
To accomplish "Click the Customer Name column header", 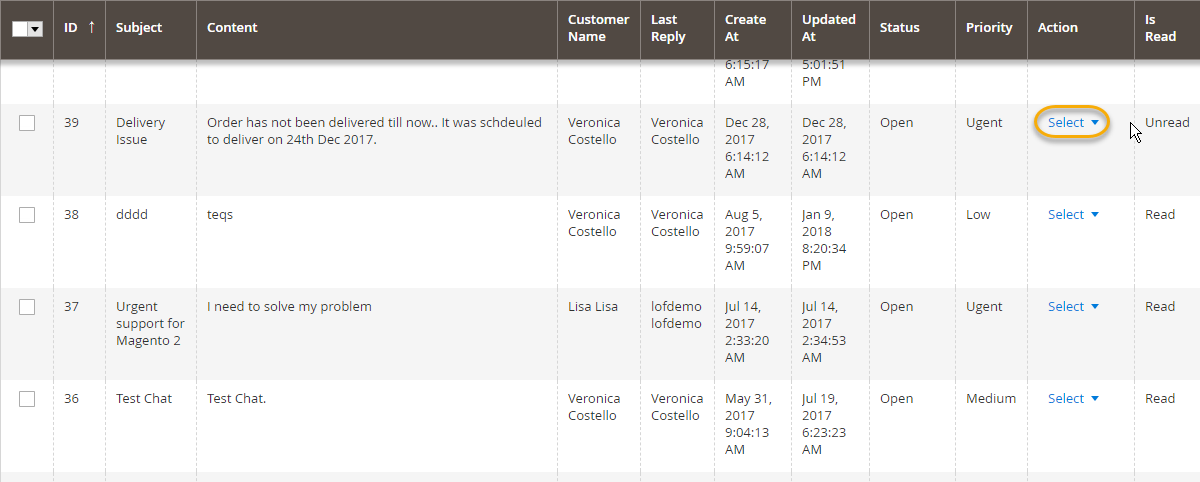I will (x=598, y=28).
